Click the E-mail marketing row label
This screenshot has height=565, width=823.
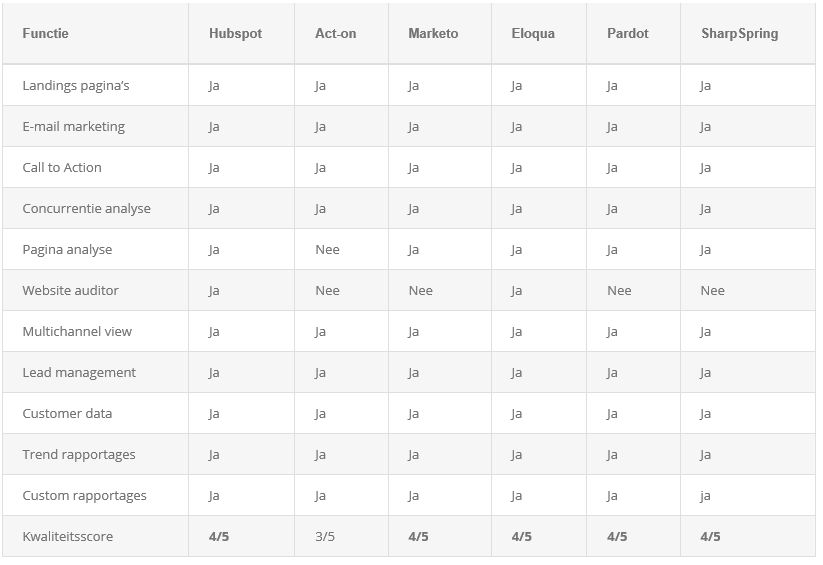click(x=73, y=127)
